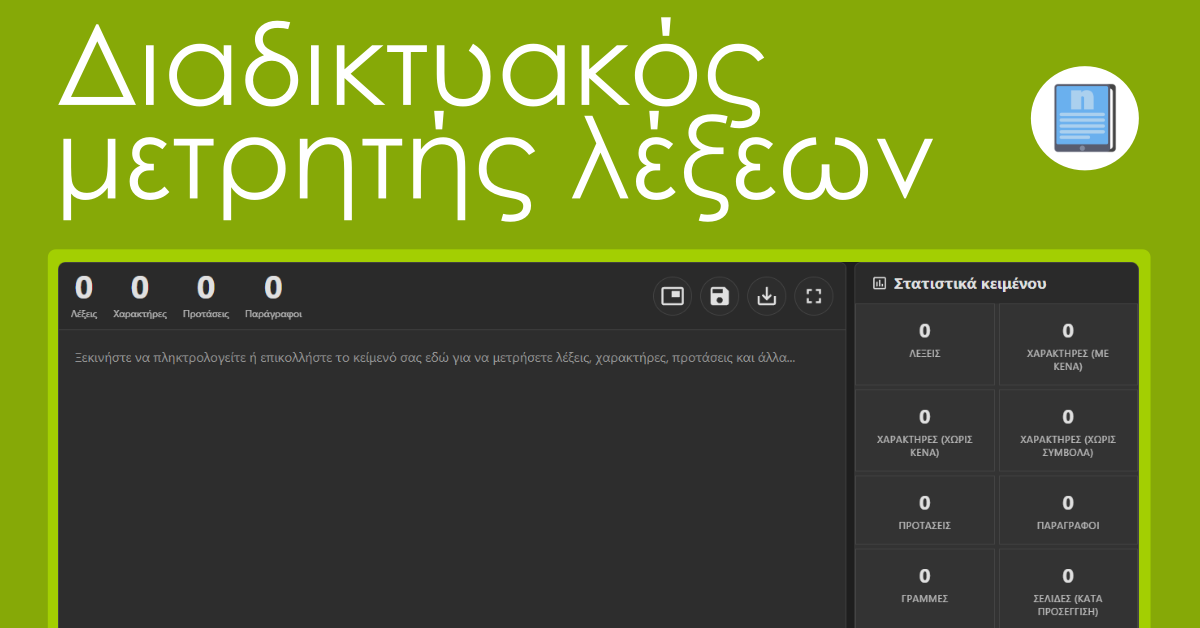This screenshot has width=1200, height=628.
Task: Click the Προτάσεις counter above the editor
Action: pos(206,297)
